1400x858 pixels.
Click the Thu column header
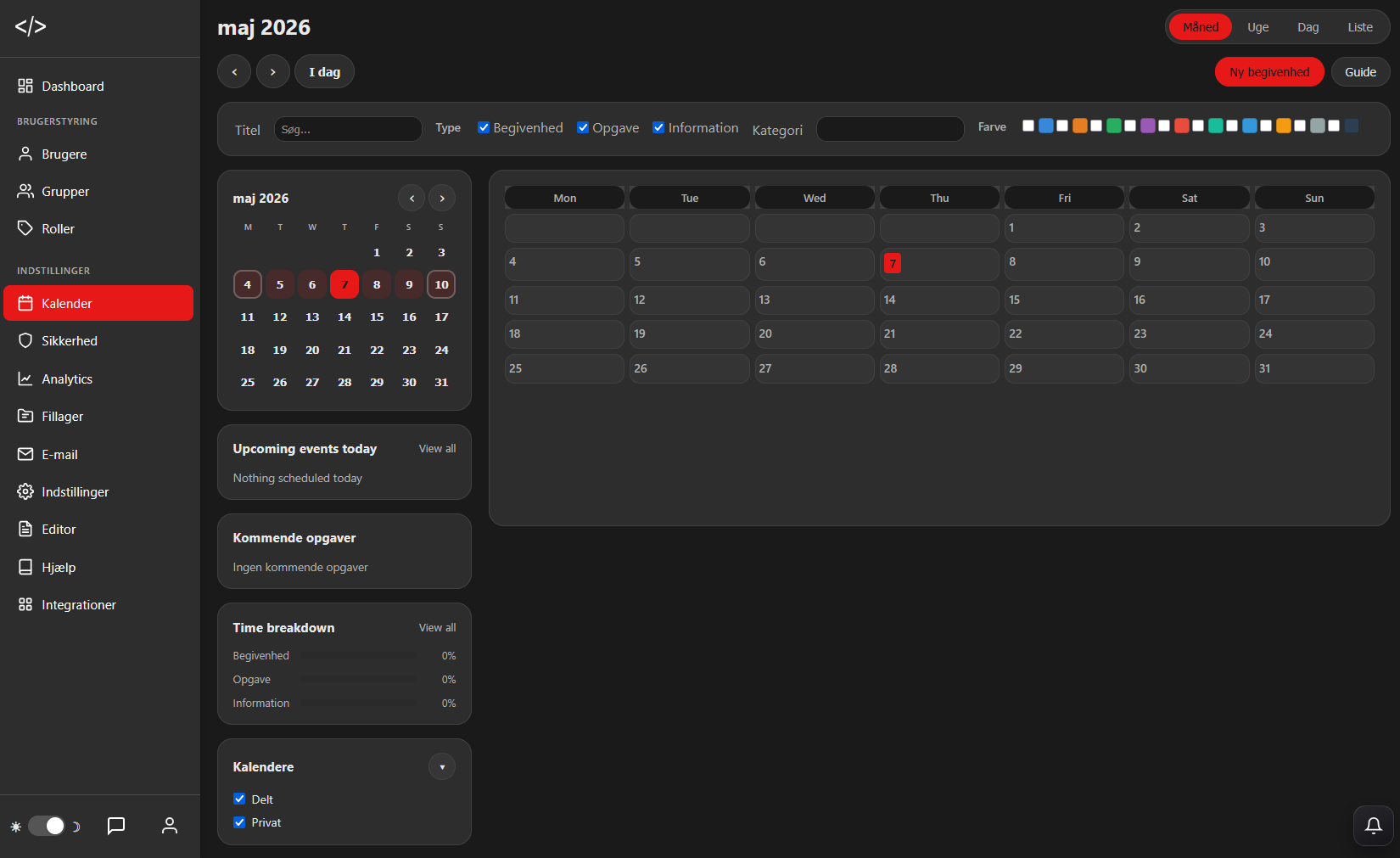click(939, 198)
